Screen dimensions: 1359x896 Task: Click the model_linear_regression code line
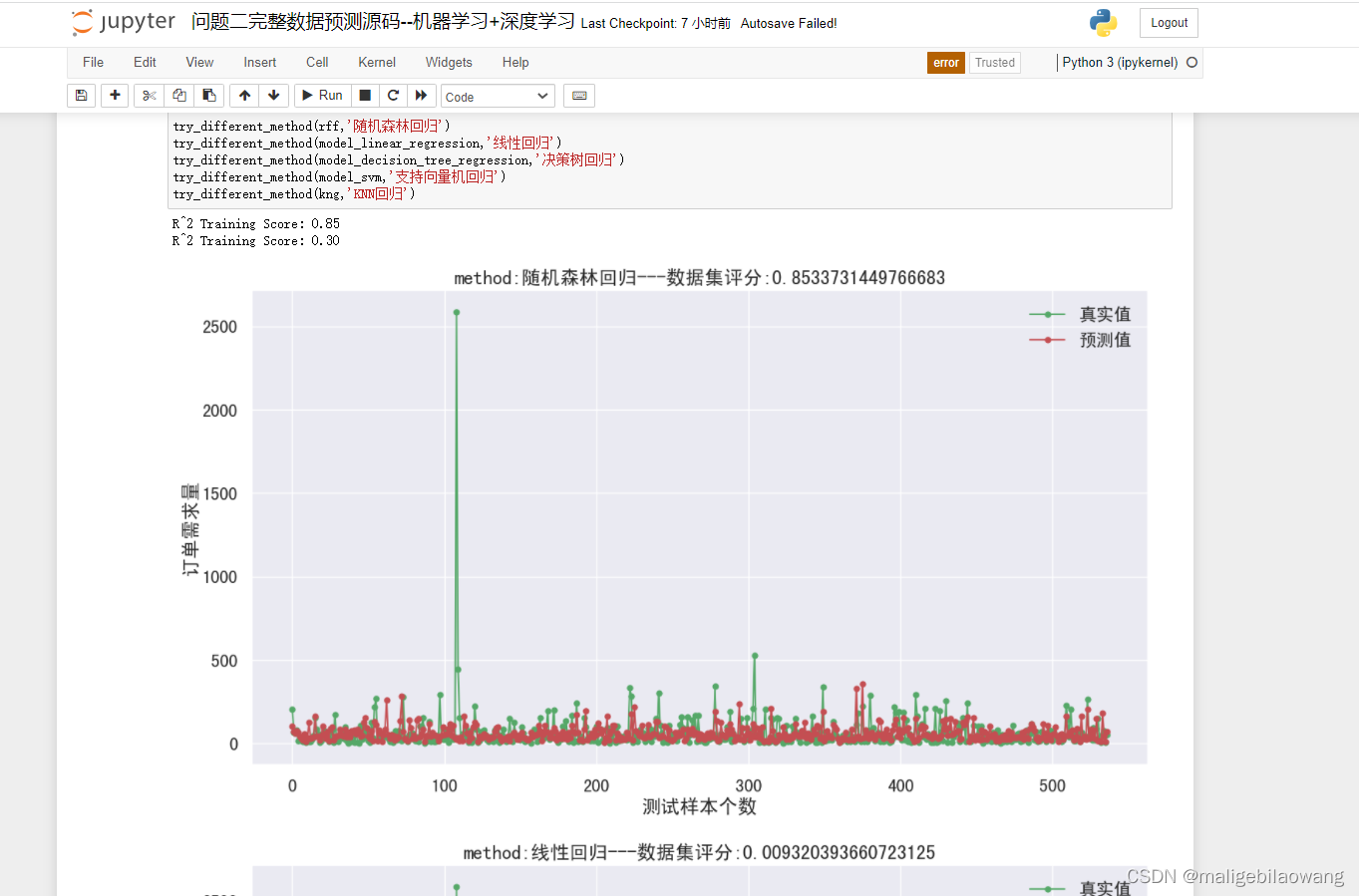click(x=368, y=143)
